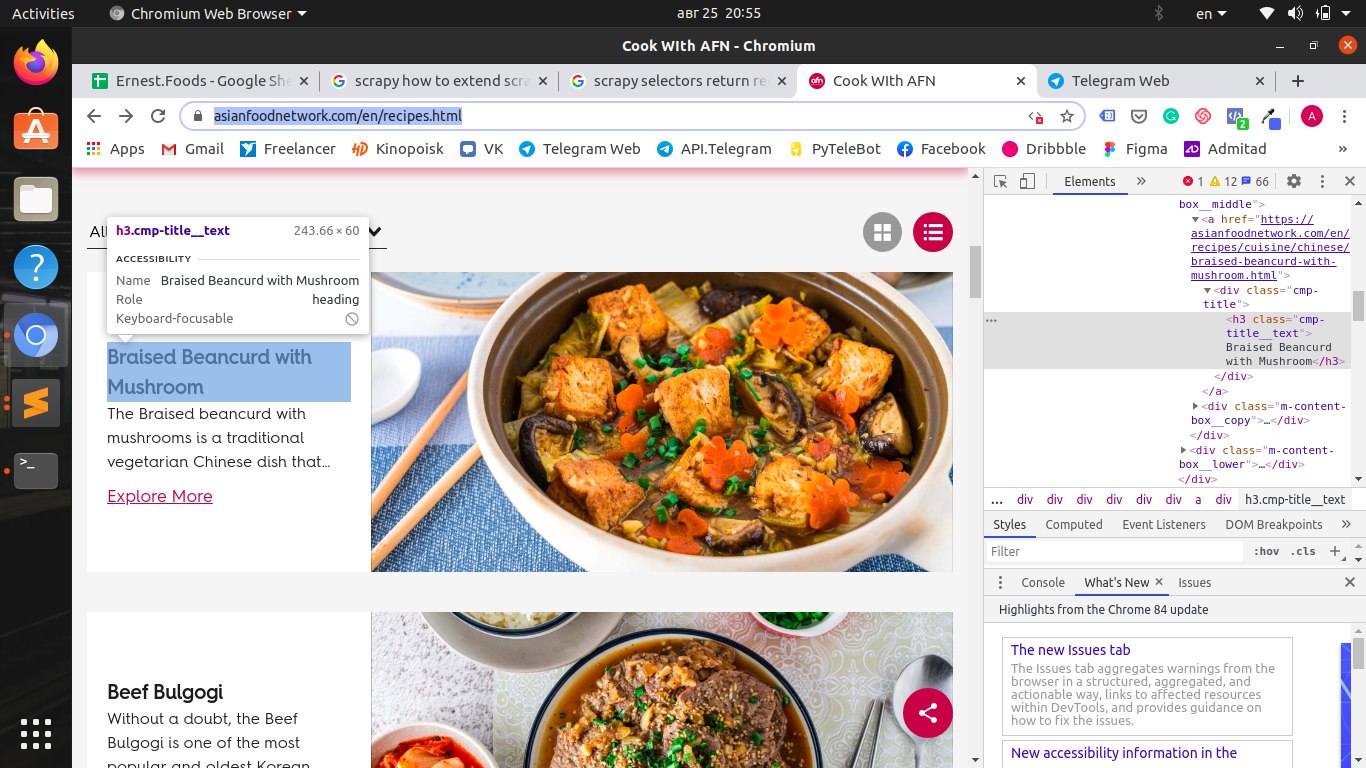The width and height of the screenshot is (1366, 768).
Task: Bookmark this page with the star
Action: tap(1067, 116)
